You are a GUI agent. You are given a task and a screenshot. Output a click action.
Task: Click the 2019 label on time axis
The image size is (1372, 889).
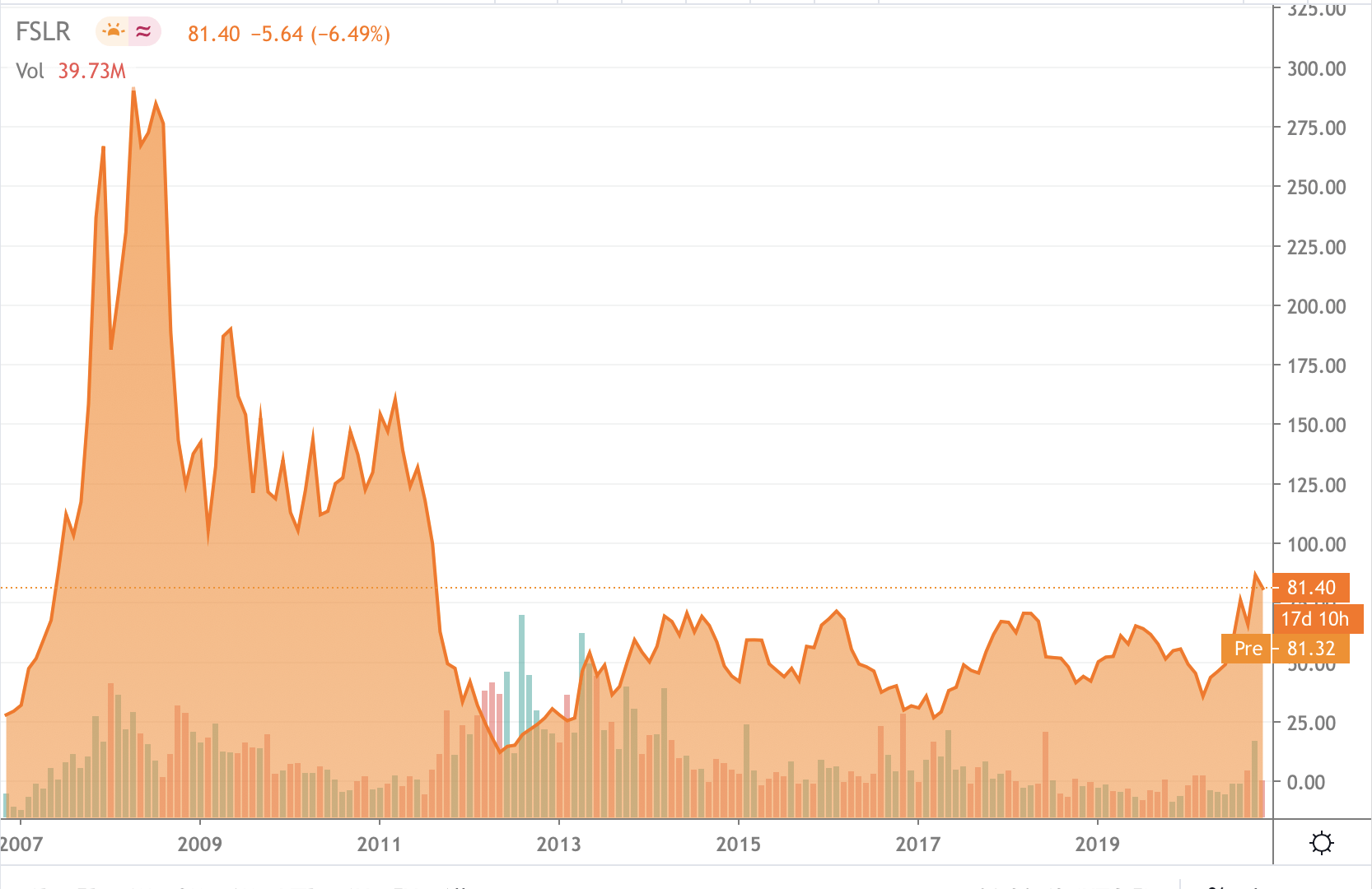(x=1098, y=844)
